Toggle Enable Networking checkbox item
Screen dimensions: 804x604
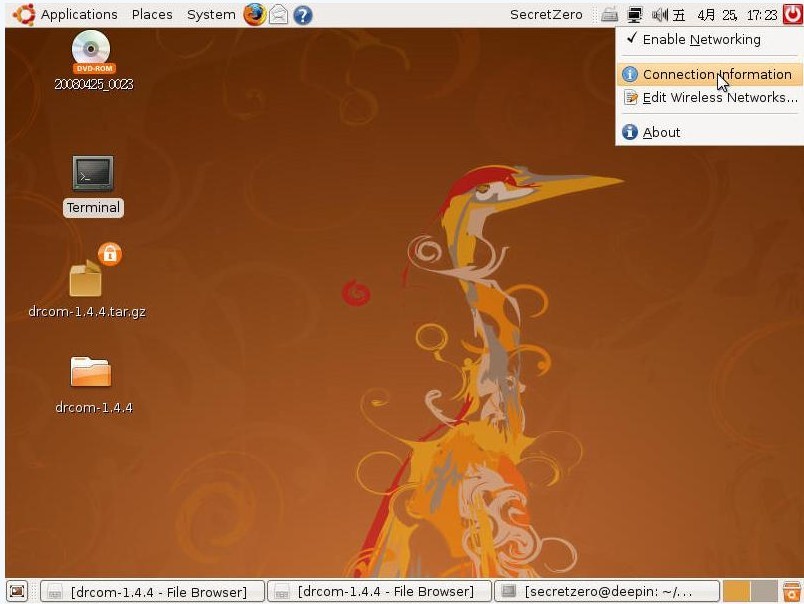tap(710, 39)
